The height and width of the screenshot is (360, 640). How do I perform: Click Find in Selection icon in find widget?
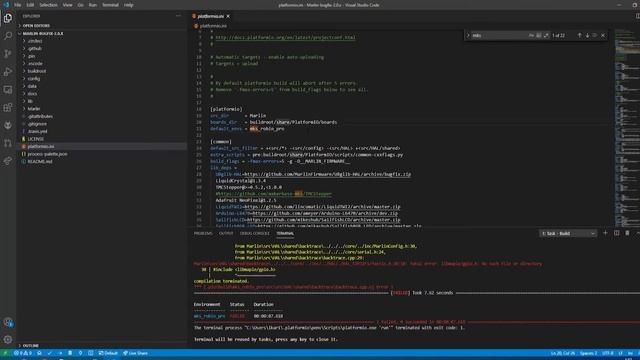point(595,36)
